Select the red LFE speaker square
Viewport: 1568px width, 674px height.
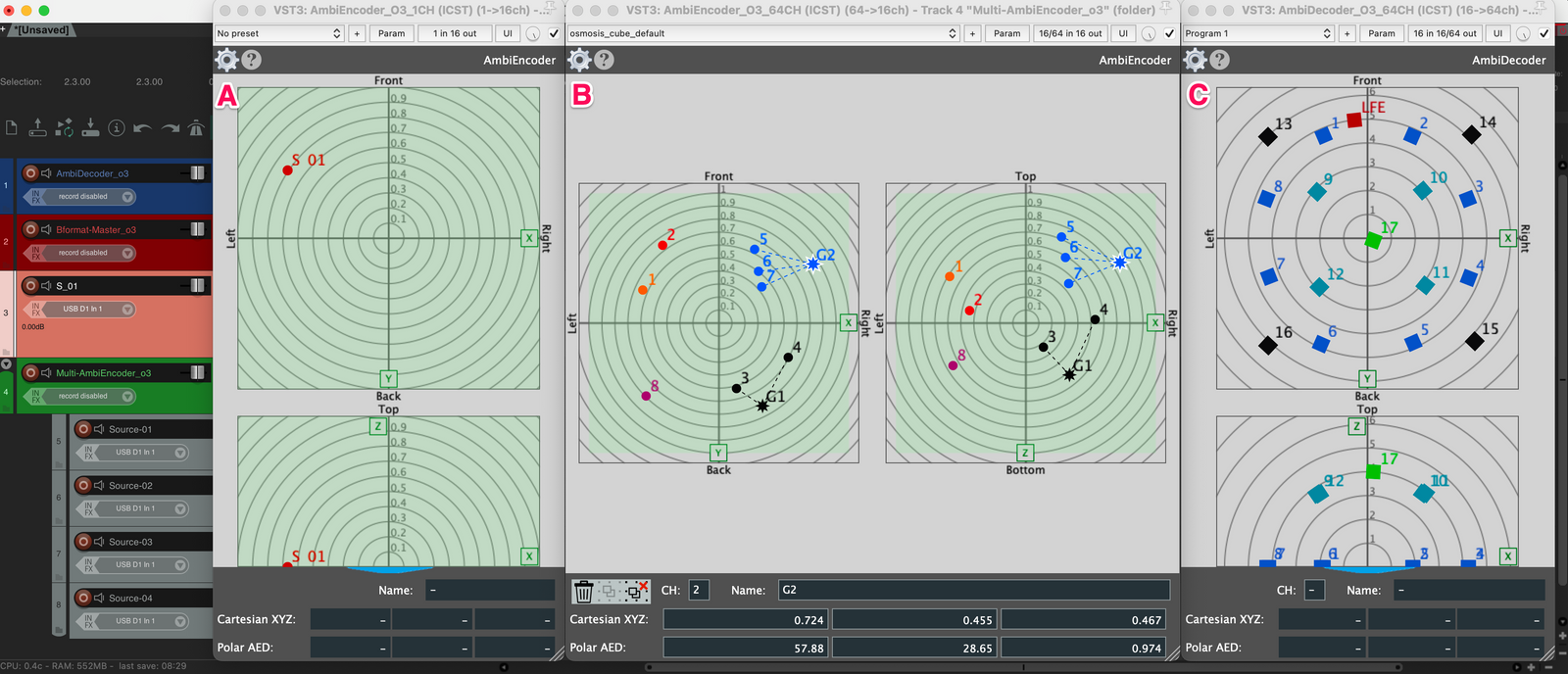[1354, 120]
